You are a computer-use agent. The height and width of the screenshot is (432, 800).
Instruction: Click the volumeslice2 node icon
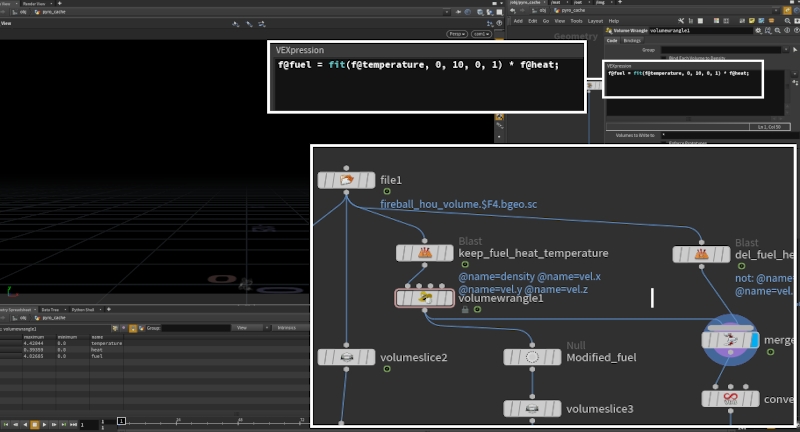click(x=346, y=357)
